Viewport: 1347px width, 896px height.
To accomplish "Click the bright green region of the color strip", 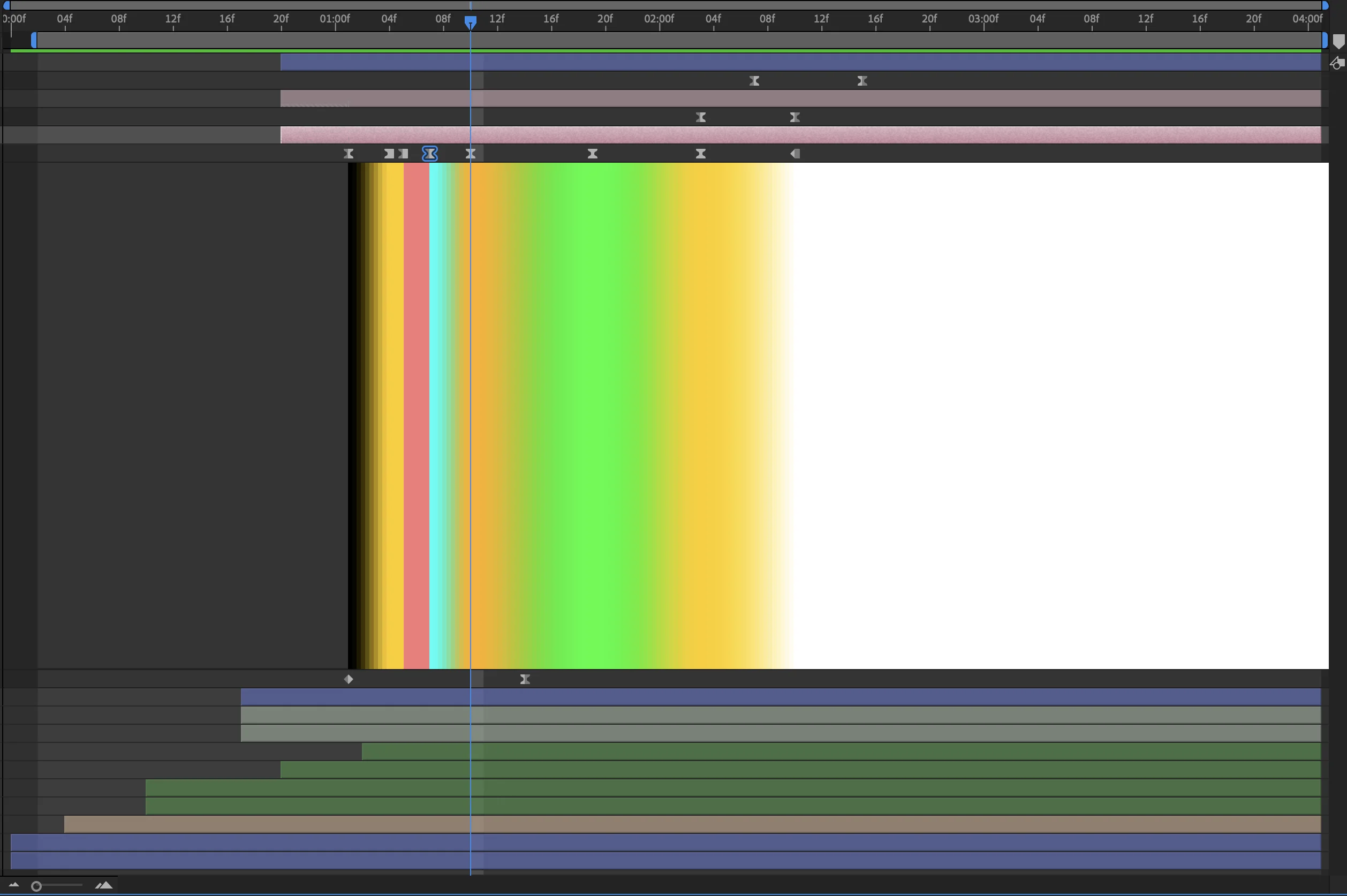I will click(592, 415).
